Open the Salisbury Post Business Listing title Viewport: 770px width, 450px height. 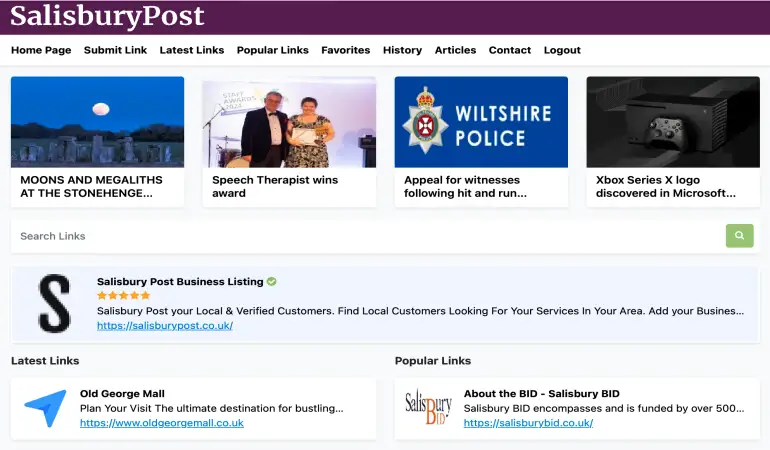point(180,281)
